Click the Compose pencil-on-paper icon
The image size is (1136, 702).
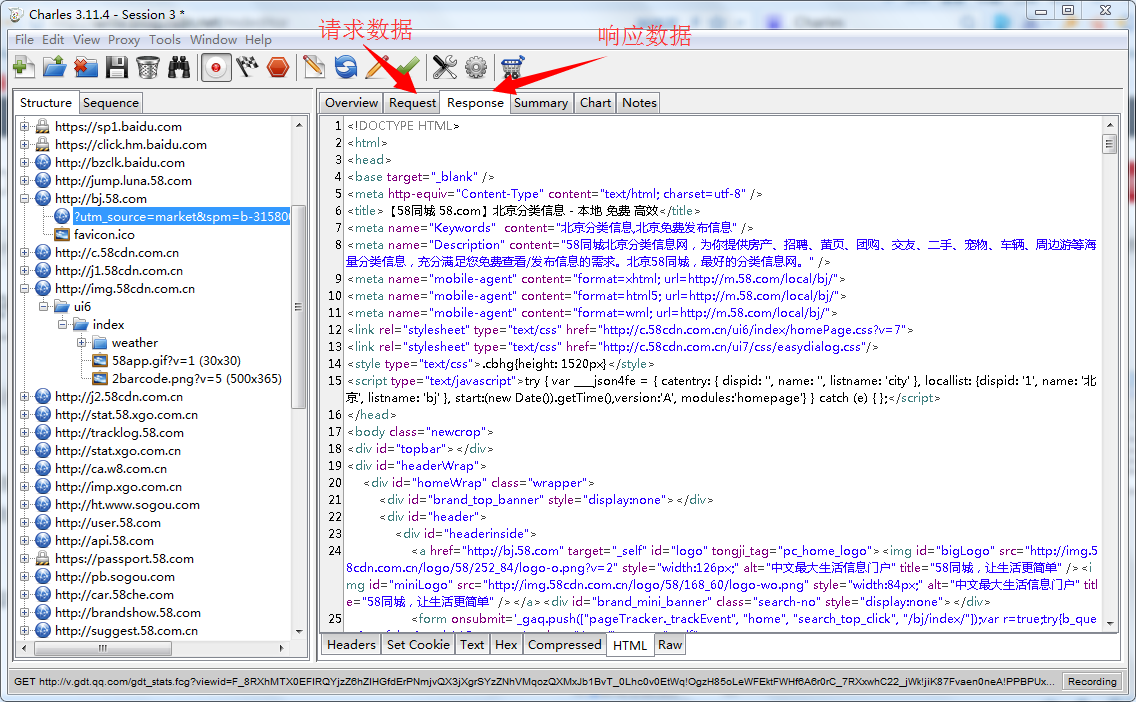point(314,67)
